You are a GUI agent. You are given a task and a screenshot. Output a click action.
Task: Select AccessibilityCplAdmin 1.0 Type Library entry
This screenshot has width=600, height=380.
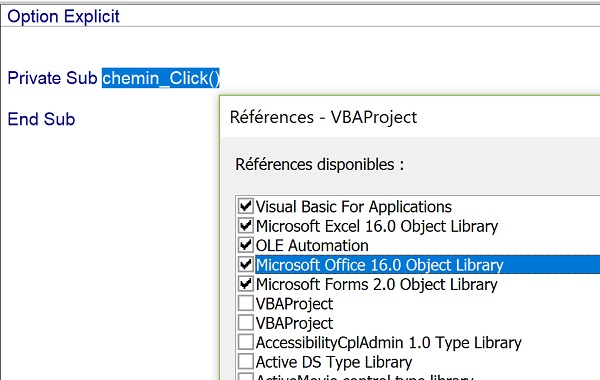click(x=388, y=342)
